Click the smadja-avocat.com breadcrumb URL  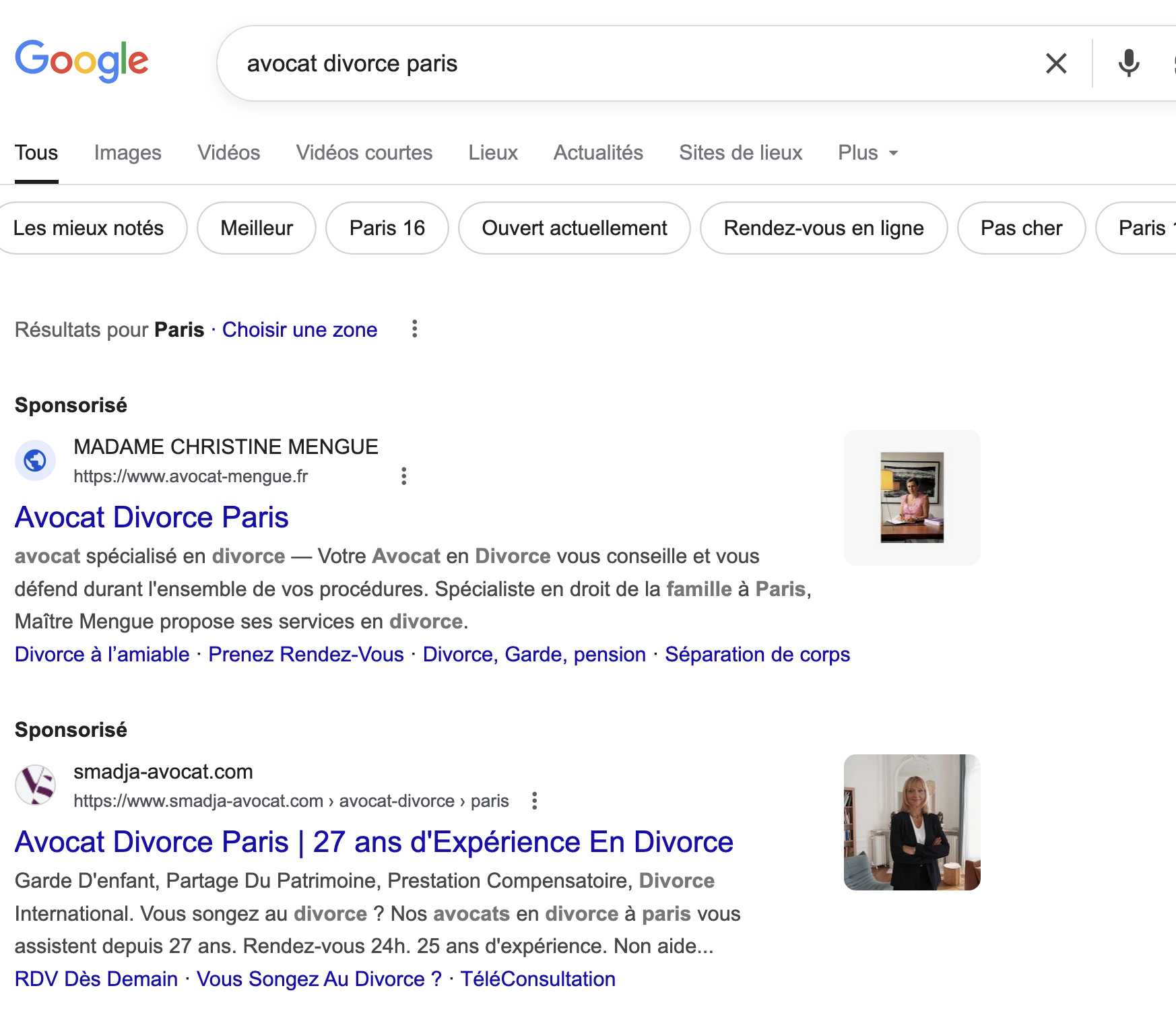pos(291,801)
